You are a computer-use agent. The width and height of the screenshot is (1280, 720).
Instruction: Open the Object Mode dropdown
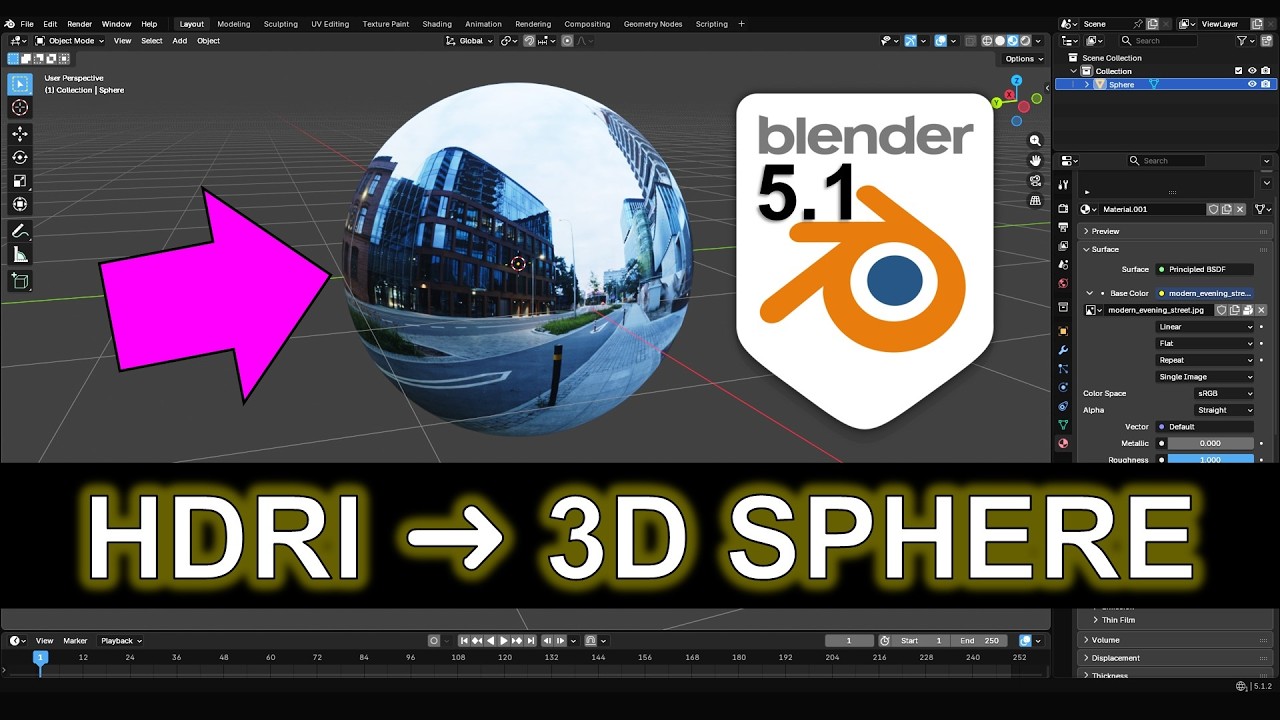(x=71, y=41)
